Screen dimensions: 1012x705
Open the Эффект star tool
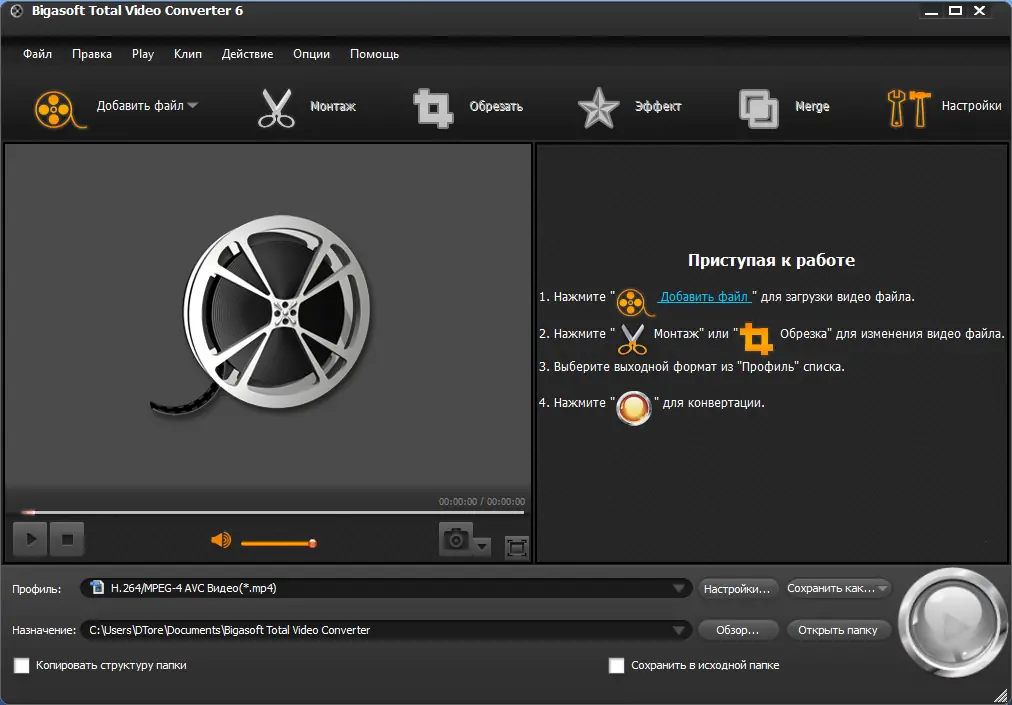tap(597, 107)
